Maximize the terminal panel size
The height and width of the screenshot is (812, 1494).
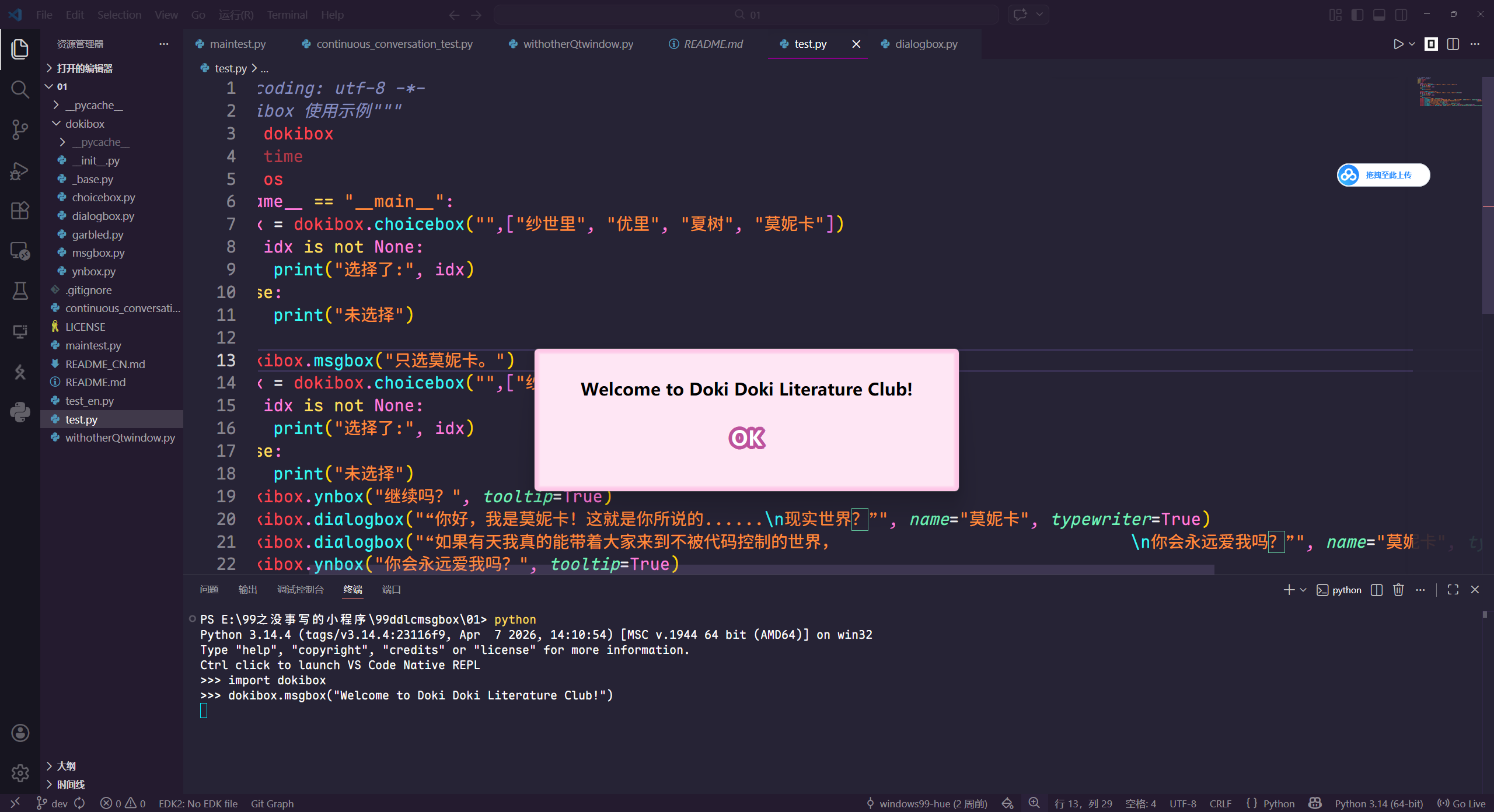1453,590
